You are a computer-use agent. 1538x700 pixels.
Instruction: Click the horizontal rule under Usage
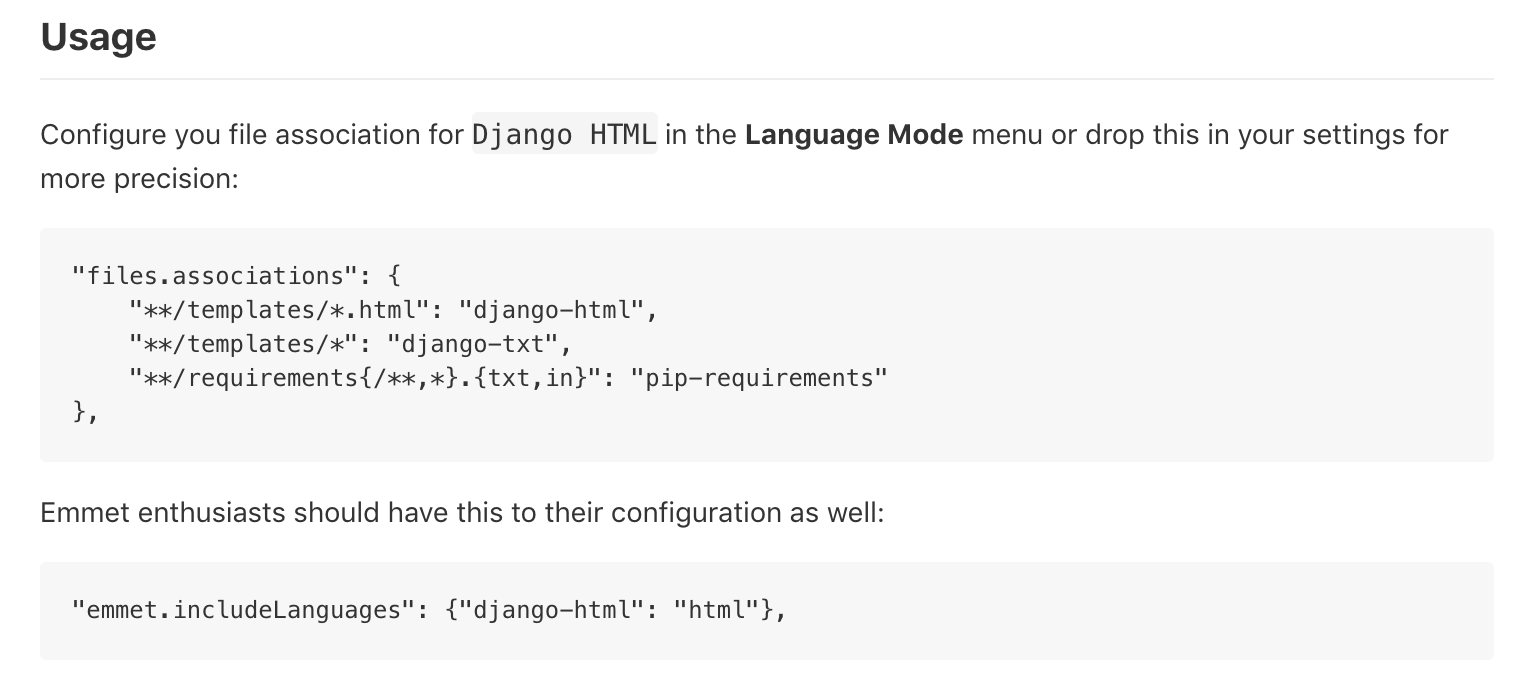(x=769, y=72)
